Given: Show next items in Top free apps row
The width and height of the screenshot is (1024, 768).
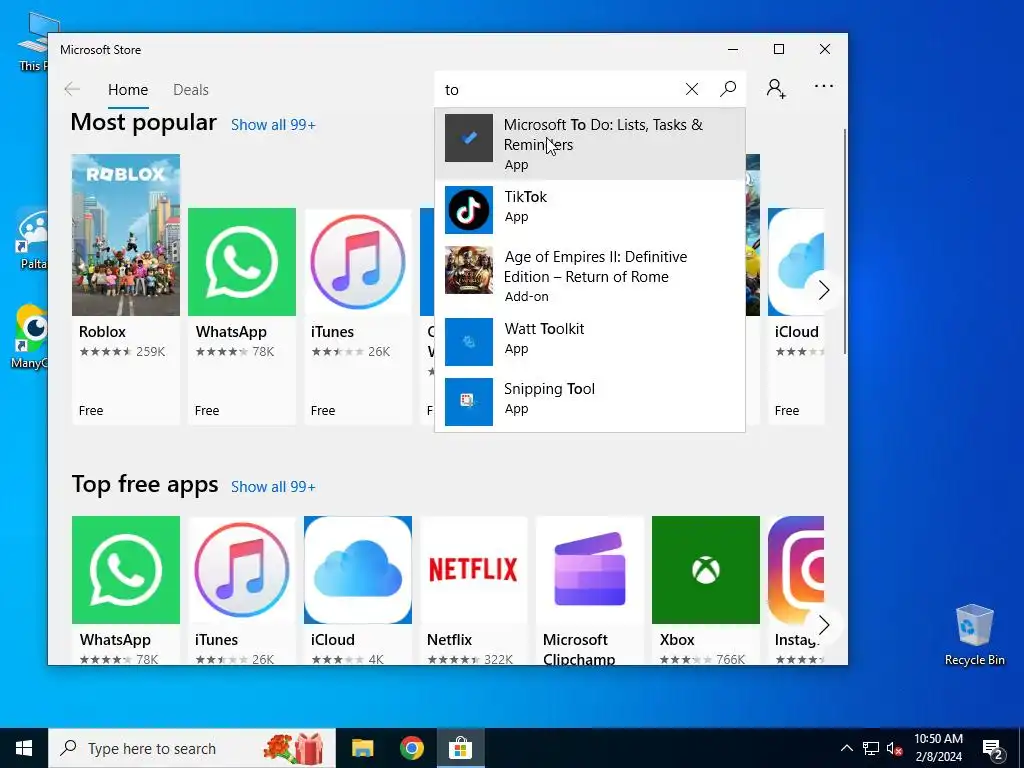Looking at the screenshot, I should pyautogui.click(x=824, y=624).
